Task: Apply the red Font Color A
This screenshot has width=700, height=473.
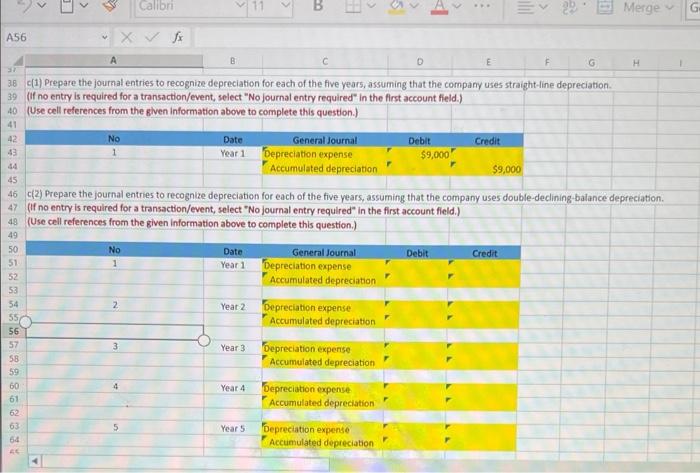Action: 439,6
